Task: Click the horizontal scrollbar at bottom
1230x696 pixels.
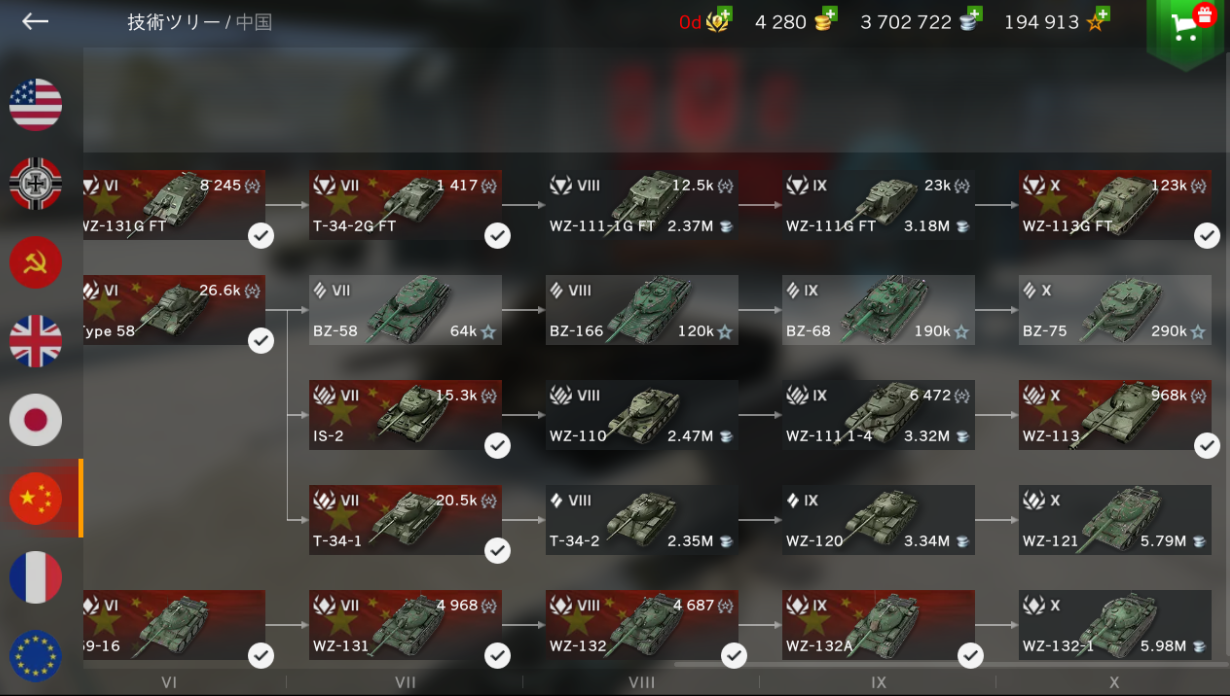Action: pos(950,663)
